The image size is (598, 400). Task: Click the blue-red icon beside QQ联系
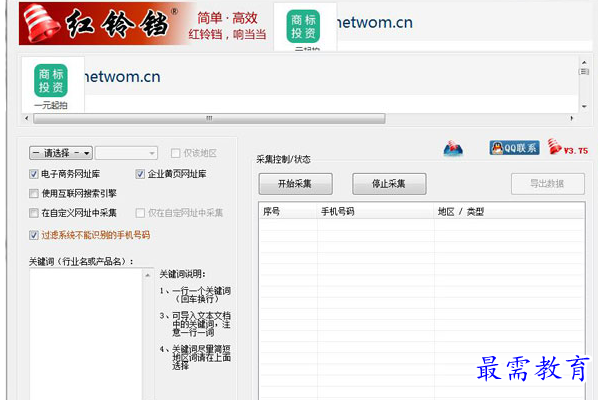453,148
